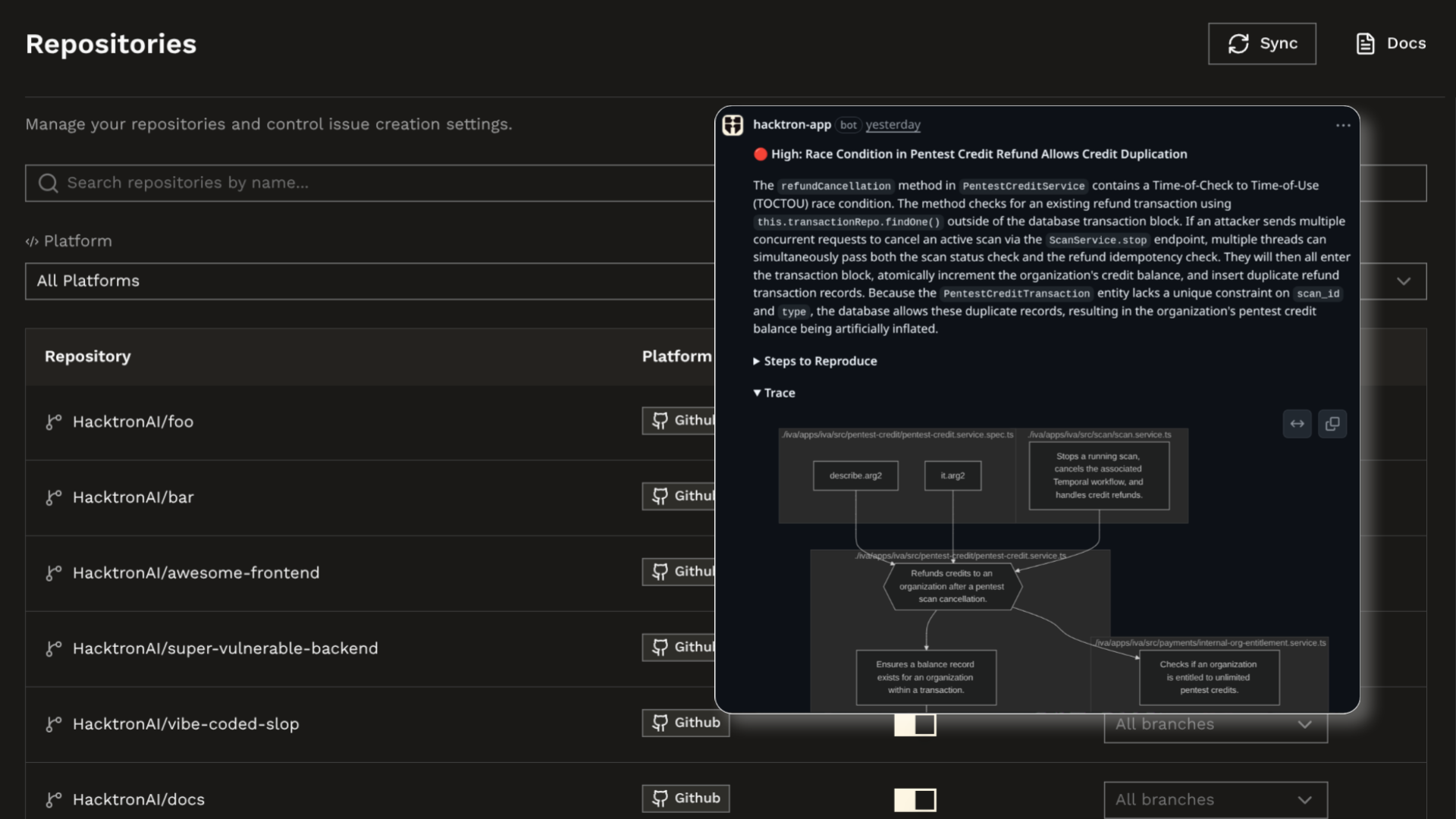Image resolution: width=1456 pixels, height=819 pixels.
Task: Click the Repository column header
Action: click(x=87, y=356)
